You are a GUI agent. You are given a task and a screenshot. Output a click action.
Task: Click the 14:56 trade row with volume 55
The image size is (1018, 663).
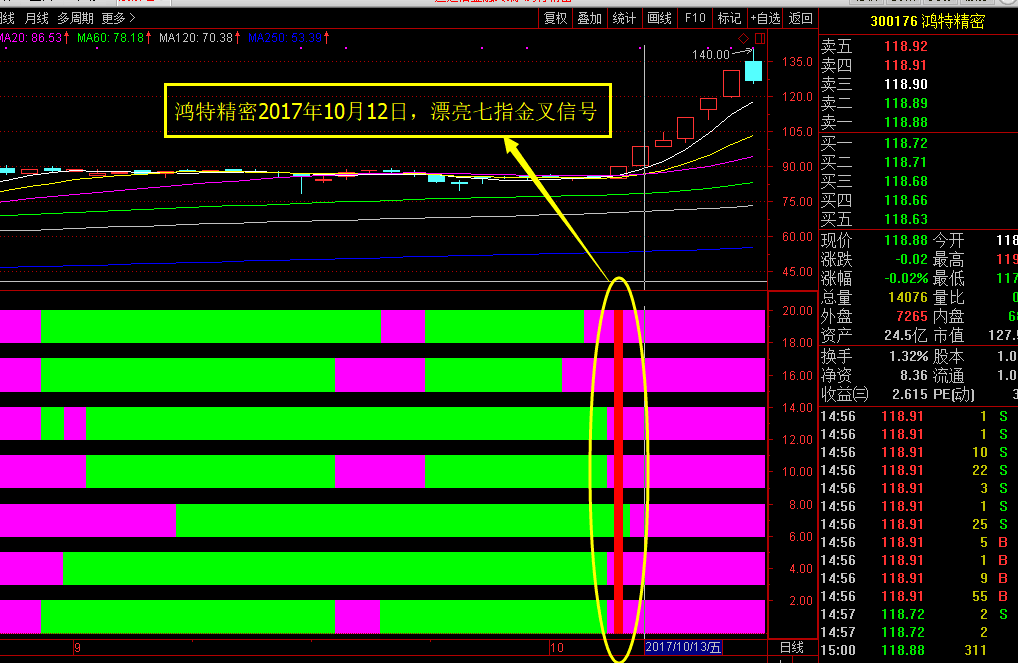917,596
